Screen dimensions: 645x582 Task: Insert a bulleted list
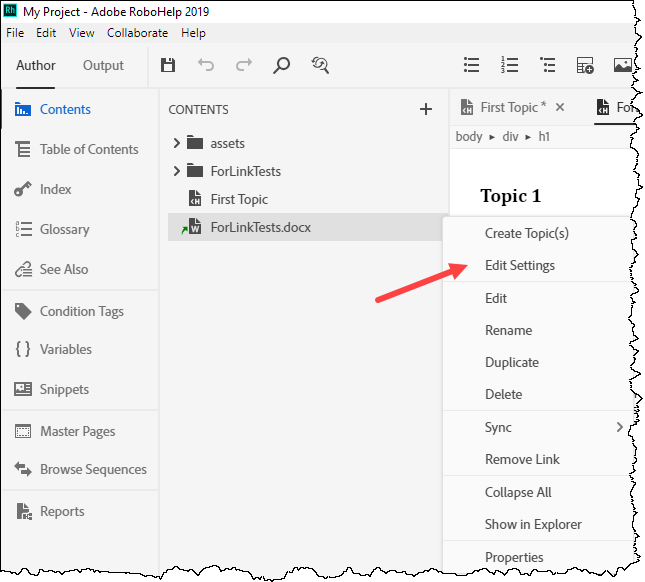[471, 66]
